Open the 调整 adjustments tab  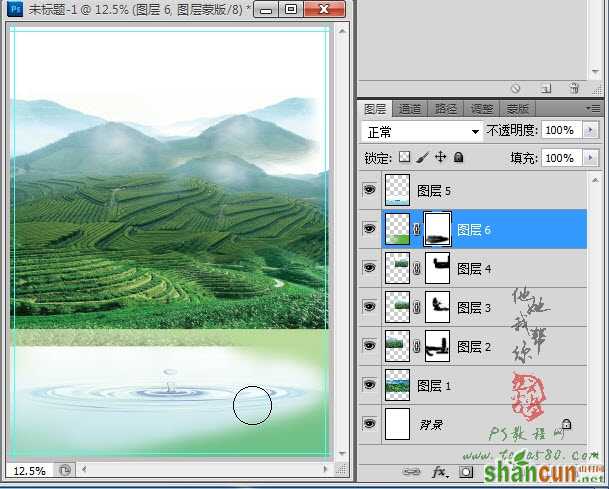coord(482,109)
